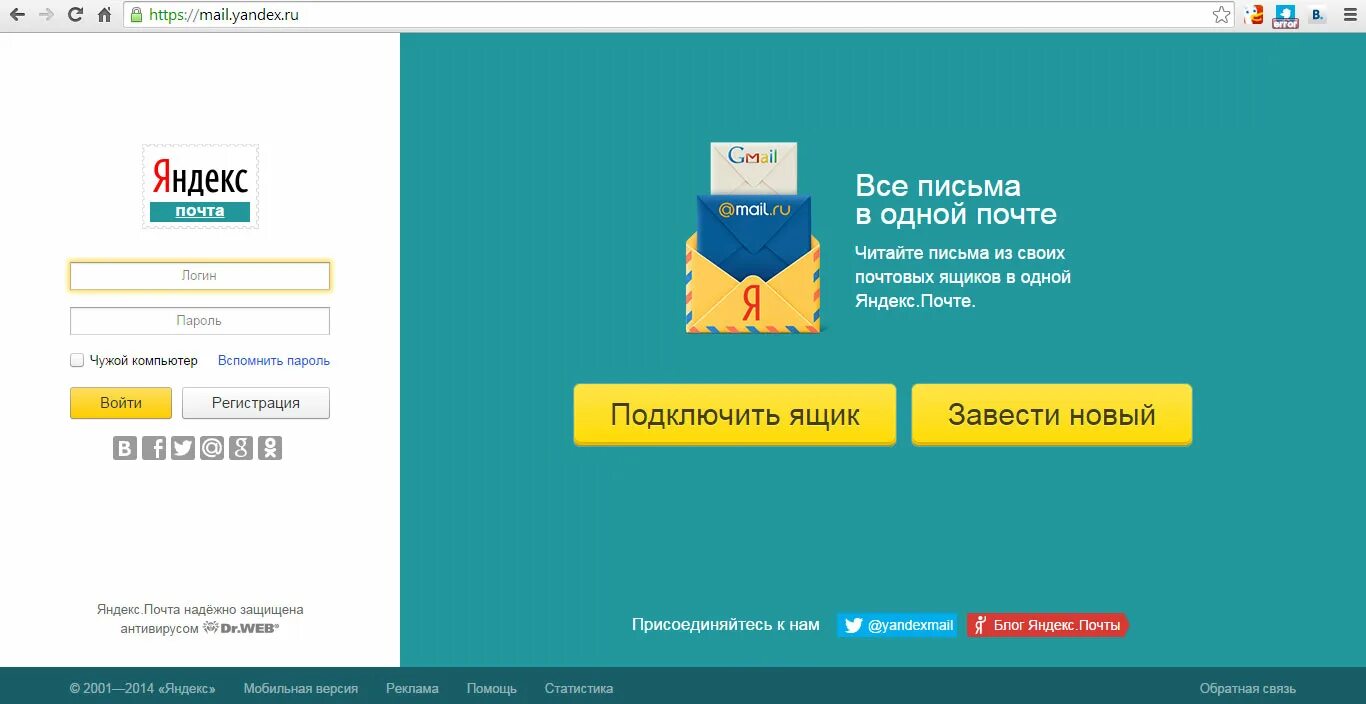Screen dimensions: 1366x704
Task: Sign in with Facebook icon
Action: click(x=154, y=448)
